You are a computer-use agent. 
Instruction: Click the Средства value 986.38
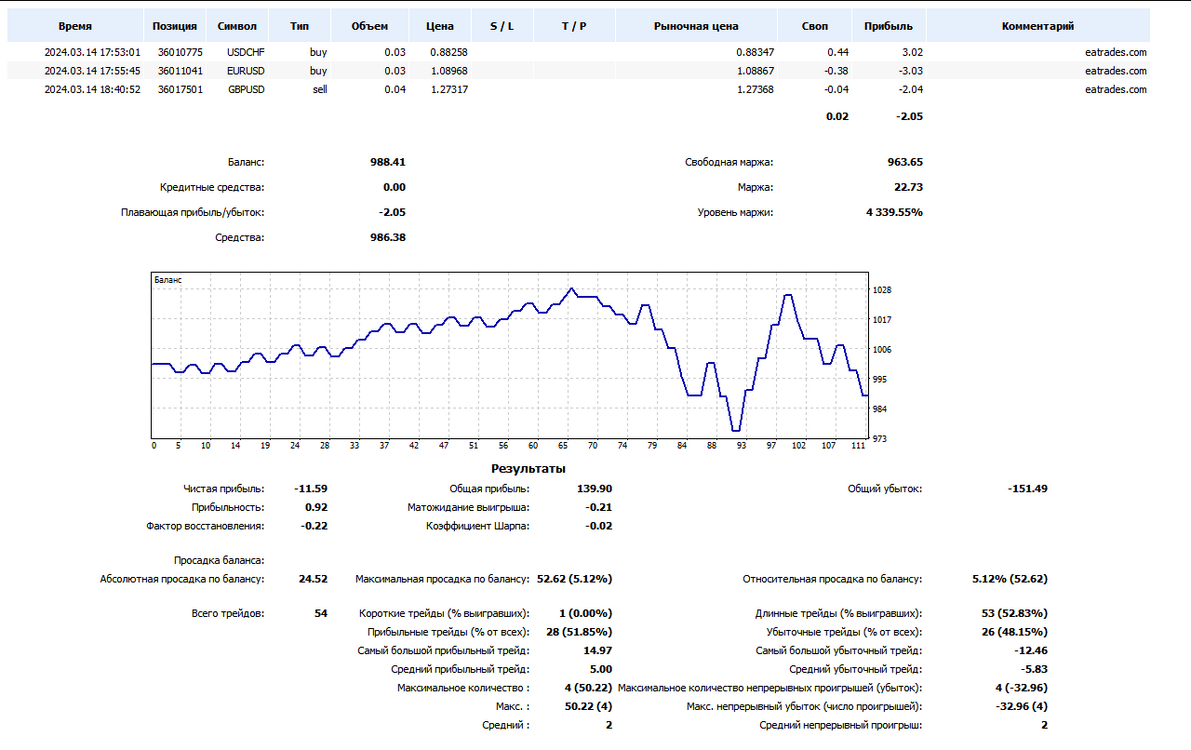(387, 237)
